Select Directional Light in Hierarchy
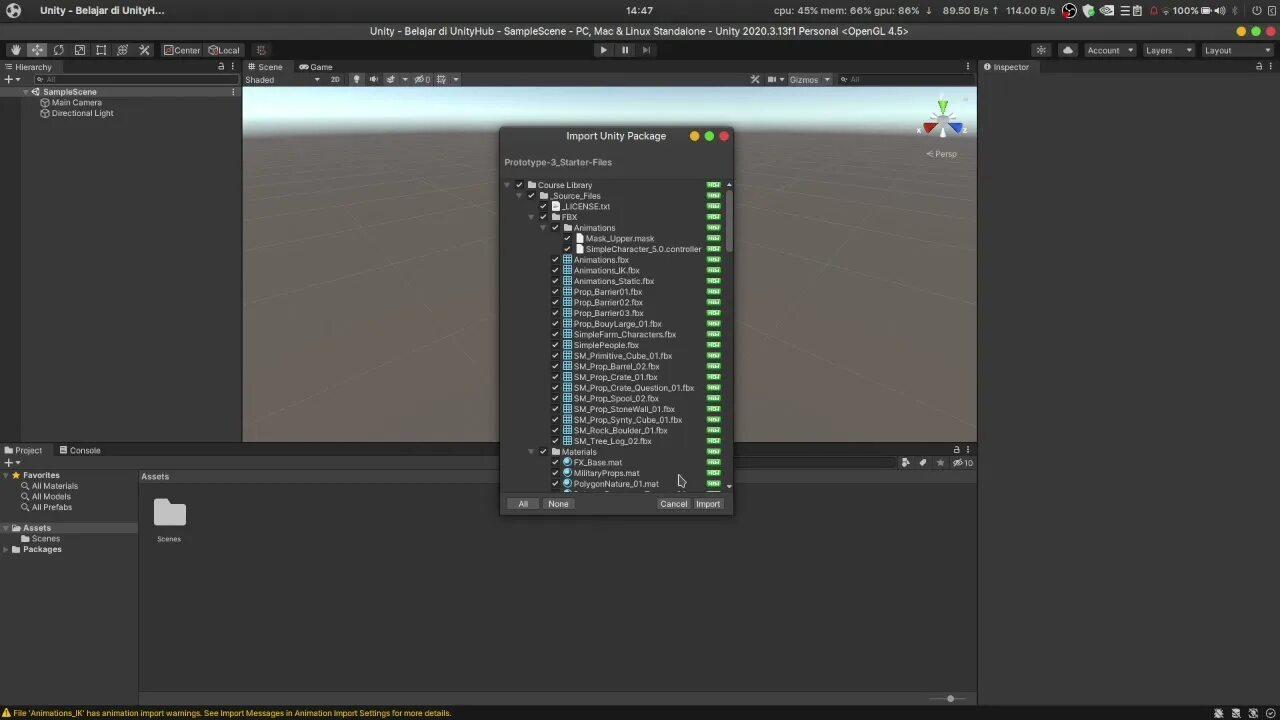 [x=76, y=113]
